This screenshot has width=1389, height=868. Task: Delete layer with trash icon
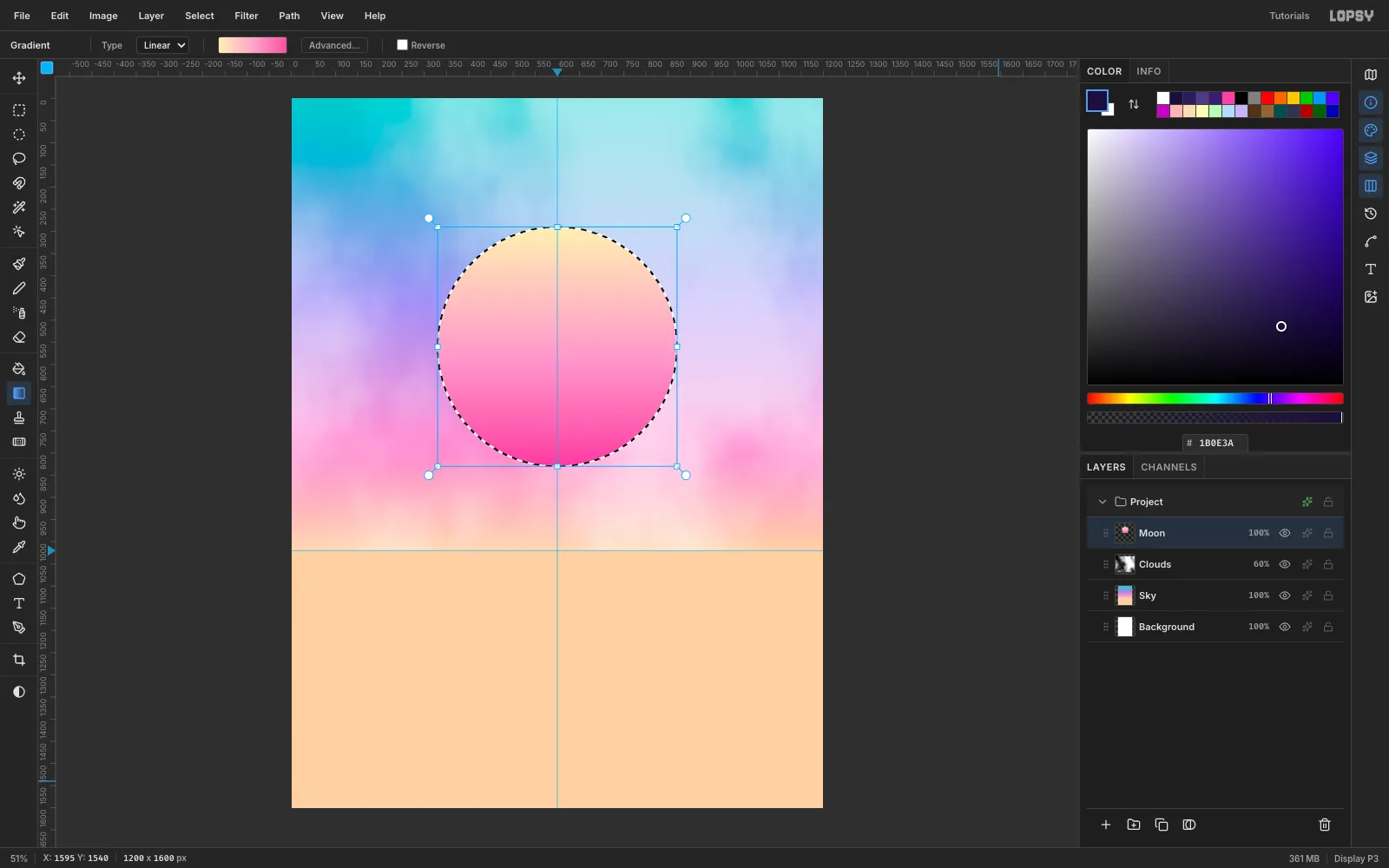point(1325,825)
